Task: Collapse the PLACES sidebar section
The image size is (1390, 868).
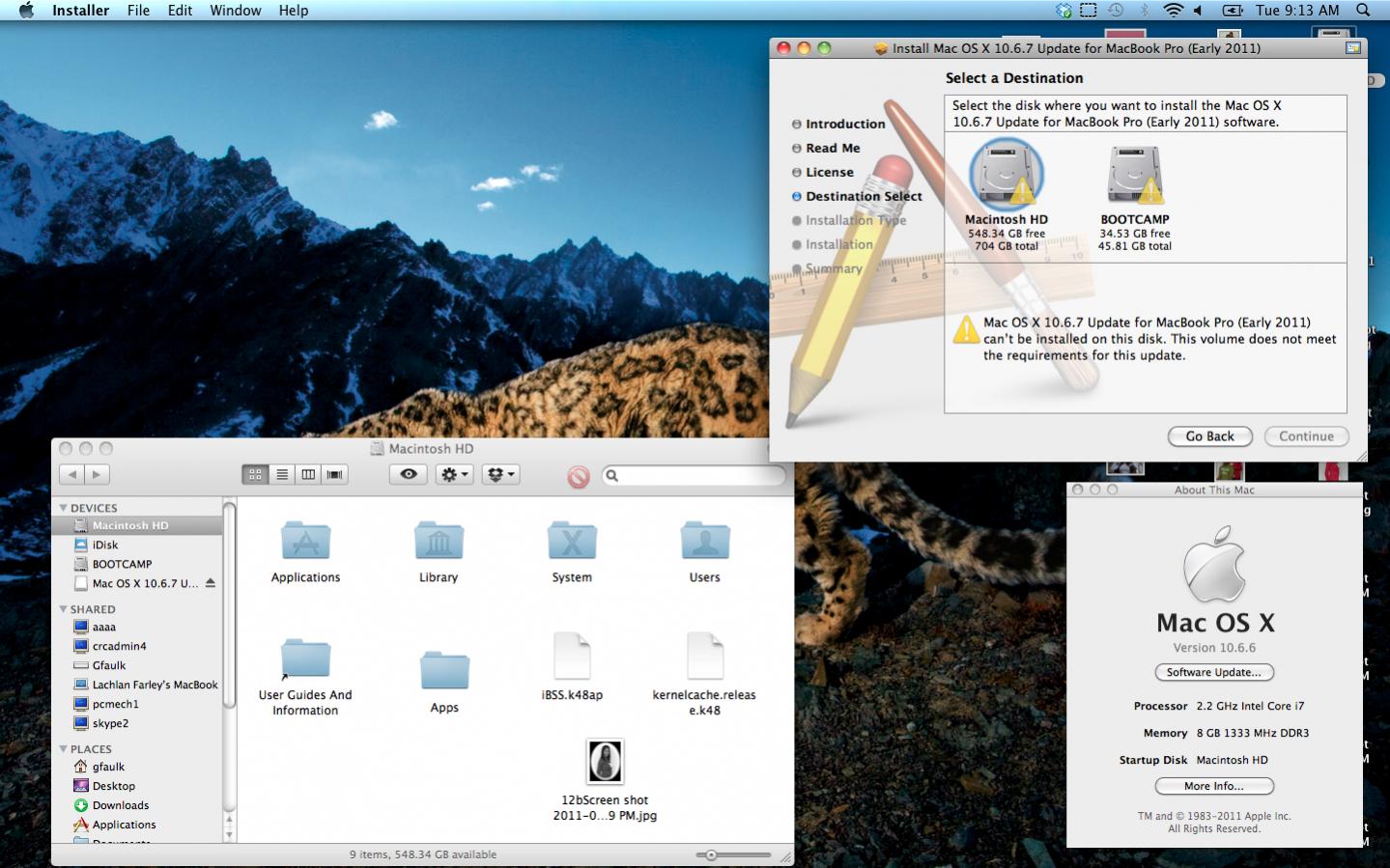Action: coord(64,749)
